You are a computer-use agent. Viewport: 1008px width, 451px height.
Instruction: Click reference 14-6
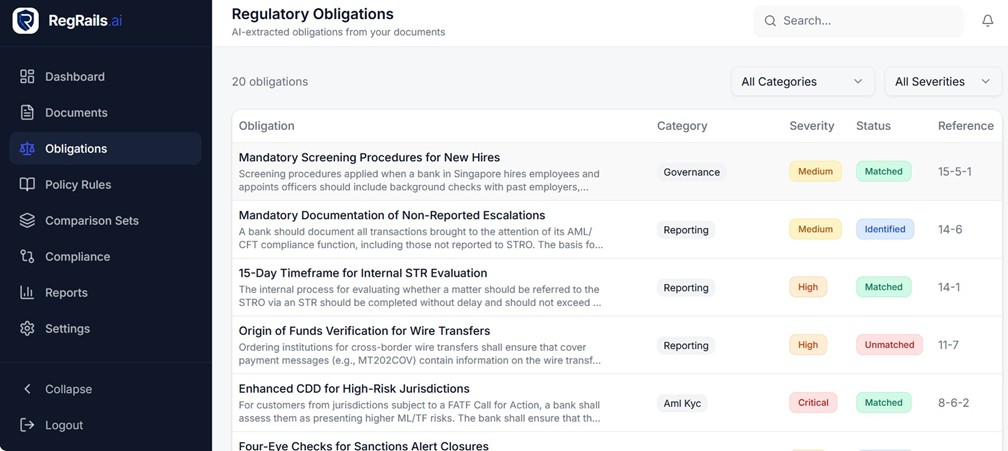950,229
